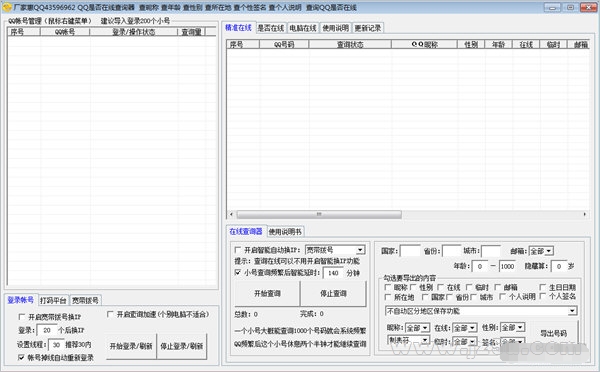
Task: Click the results table scrollbar left arrow
Action: pyautogui.click(x=231, y=214)
